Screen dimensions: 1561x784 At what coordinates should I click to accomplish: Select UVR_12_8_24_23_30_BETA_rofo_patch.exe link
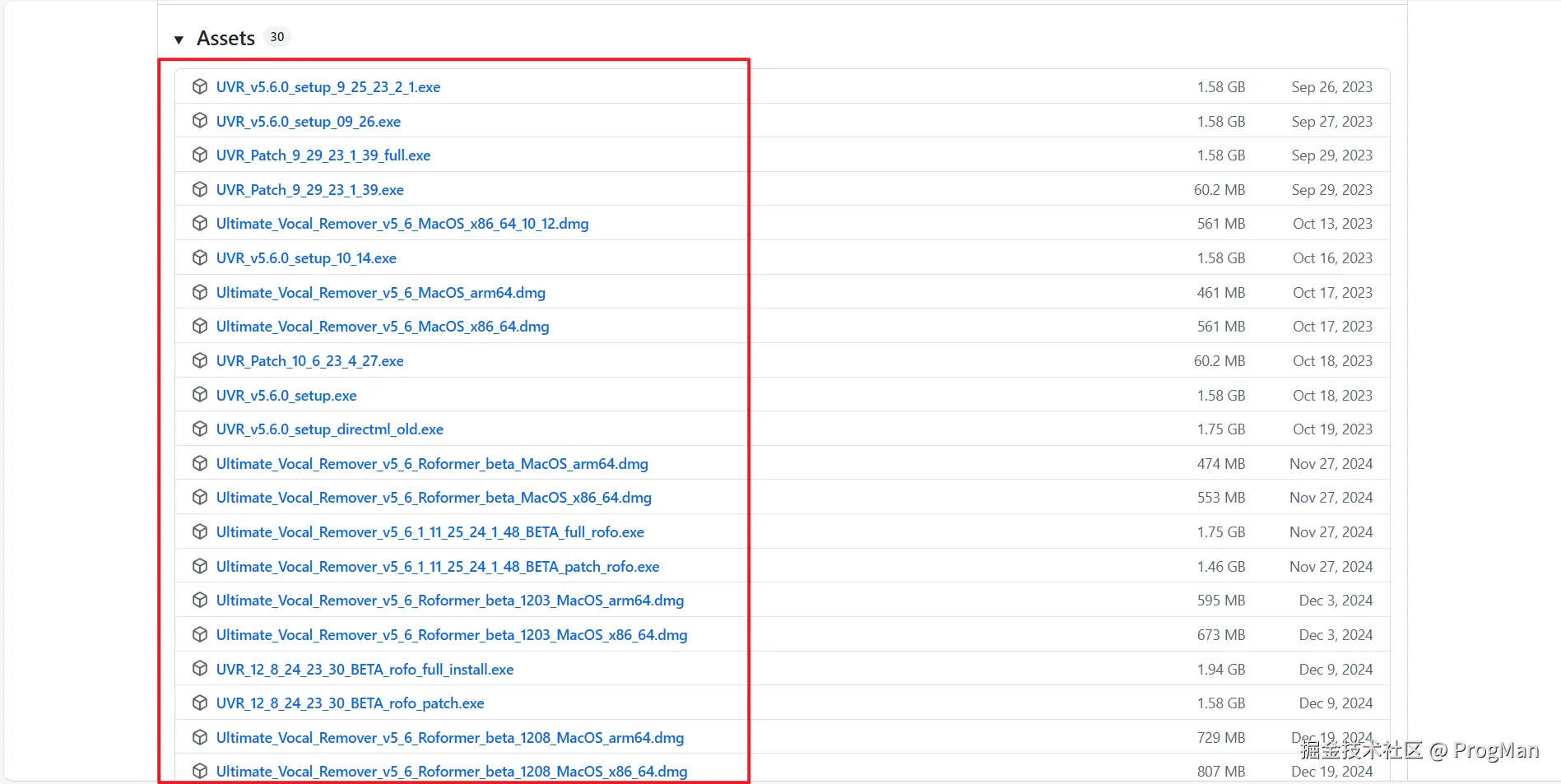pyautogui.click(x=350, y=703)
